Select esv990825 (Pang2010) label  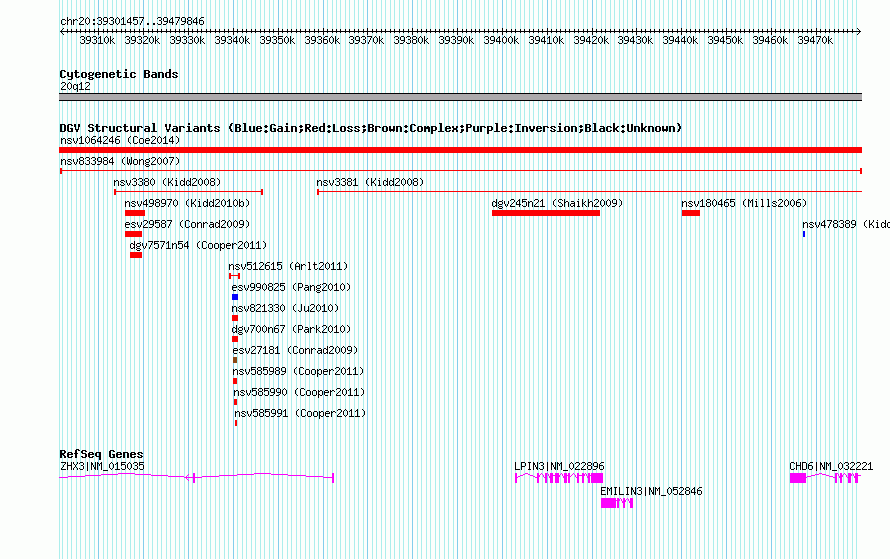(291, 287)
